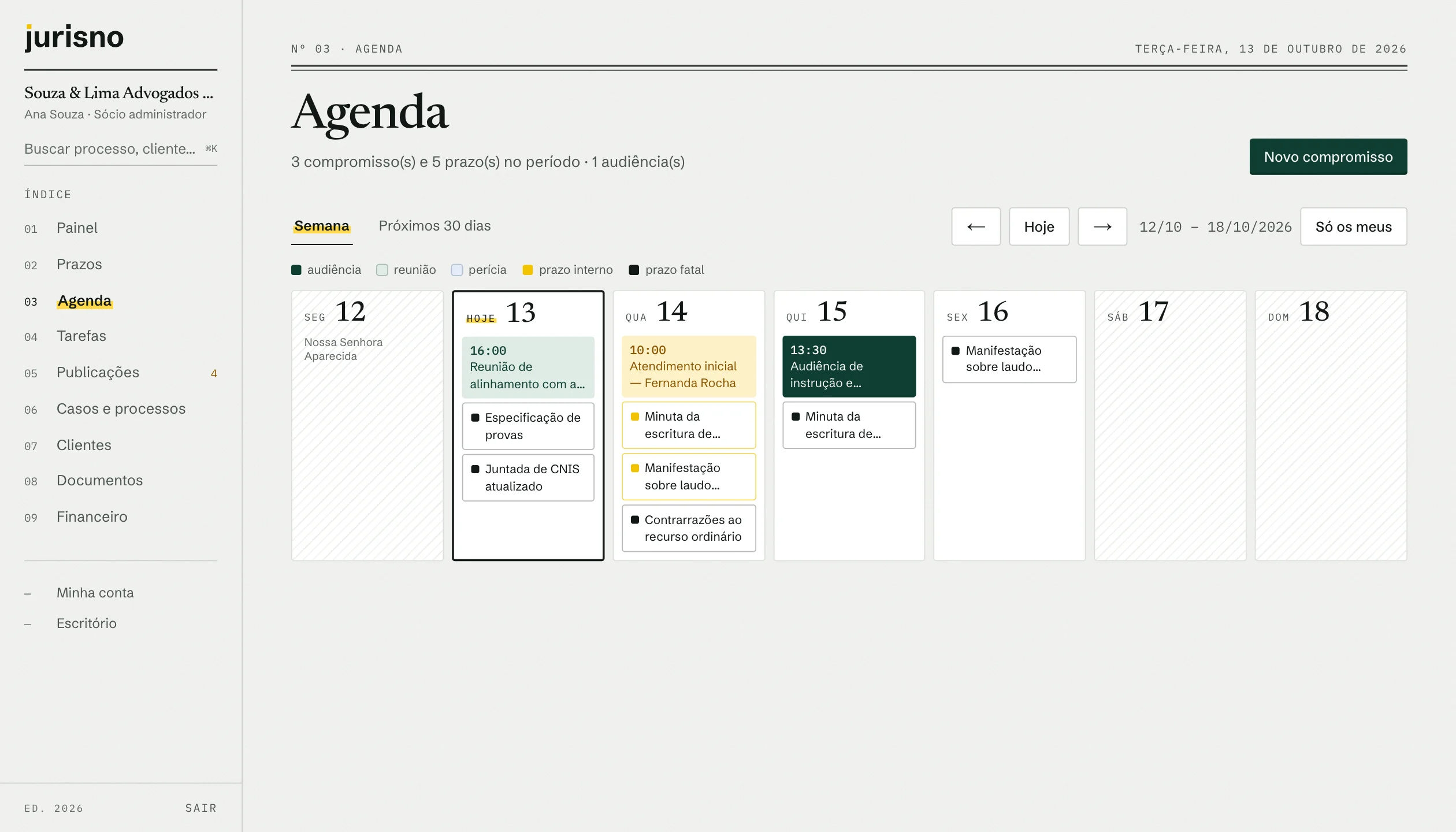Click the perícia legend marker

(x=456, y=270)
